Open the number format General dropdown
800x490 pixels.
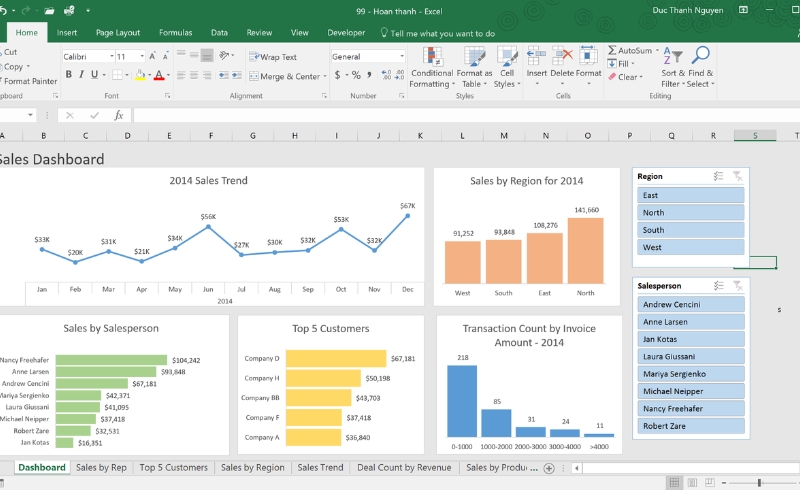click(402, 56)
